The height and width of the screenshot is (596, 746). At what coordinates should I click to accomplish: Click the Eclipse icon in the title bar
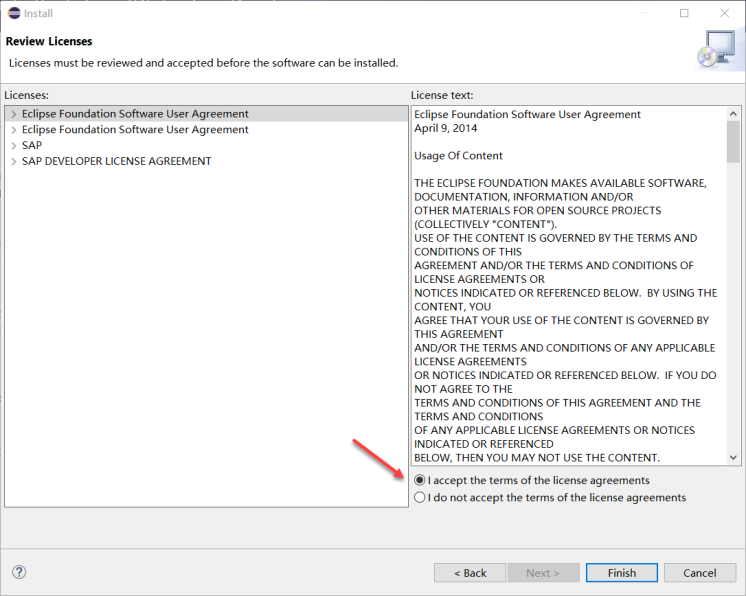[14, 13]
